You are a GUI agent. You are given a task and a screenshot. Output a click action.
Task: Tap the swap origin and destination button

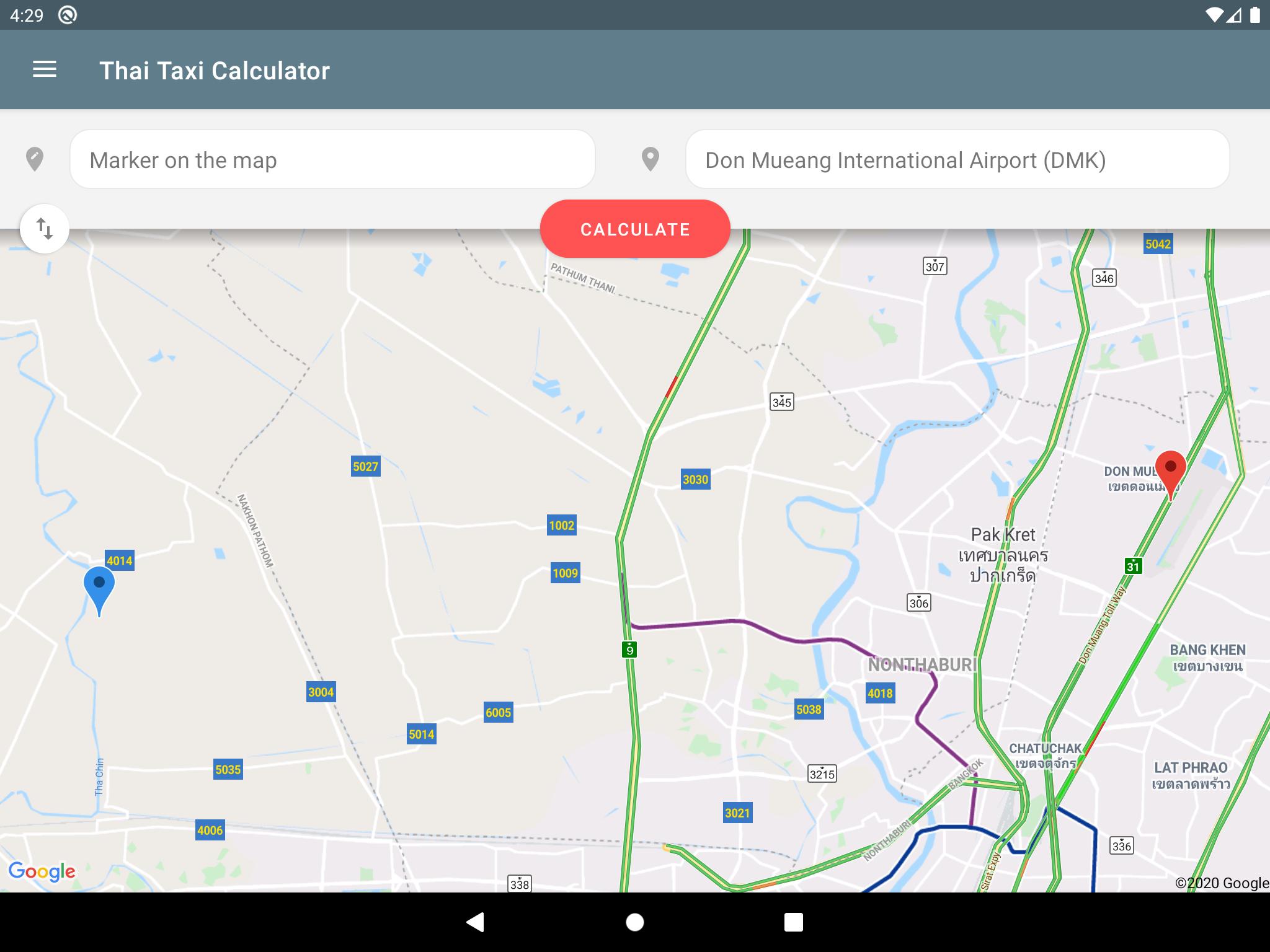click(x=45, y=229)
